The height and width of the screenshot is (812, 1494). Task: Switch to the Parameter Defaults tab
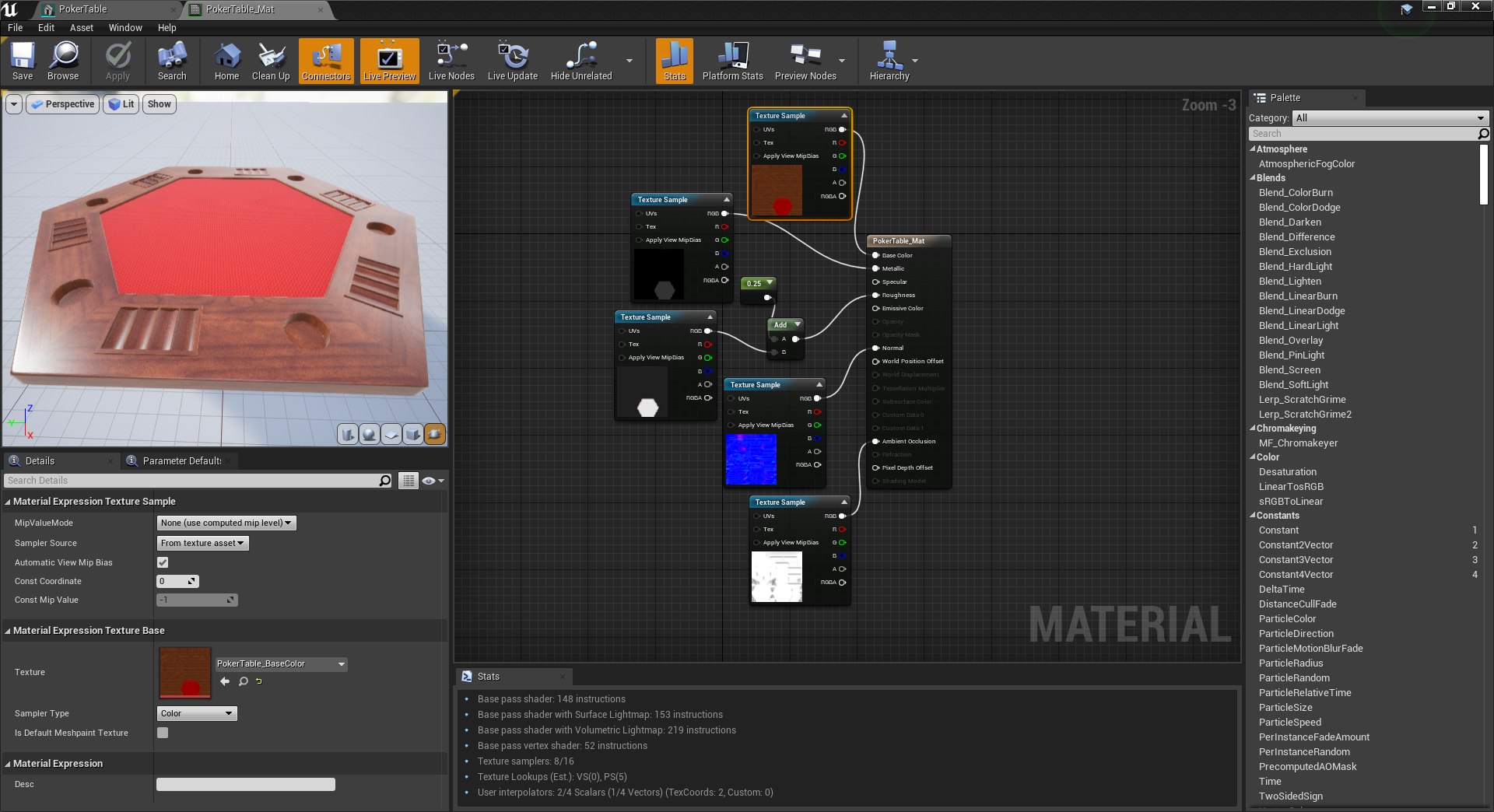(x=181, y=460)
